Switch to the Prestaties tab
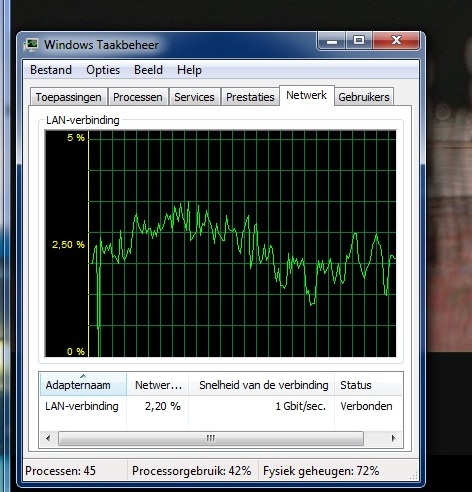This screenshot has height=492, width=472. 250,97
